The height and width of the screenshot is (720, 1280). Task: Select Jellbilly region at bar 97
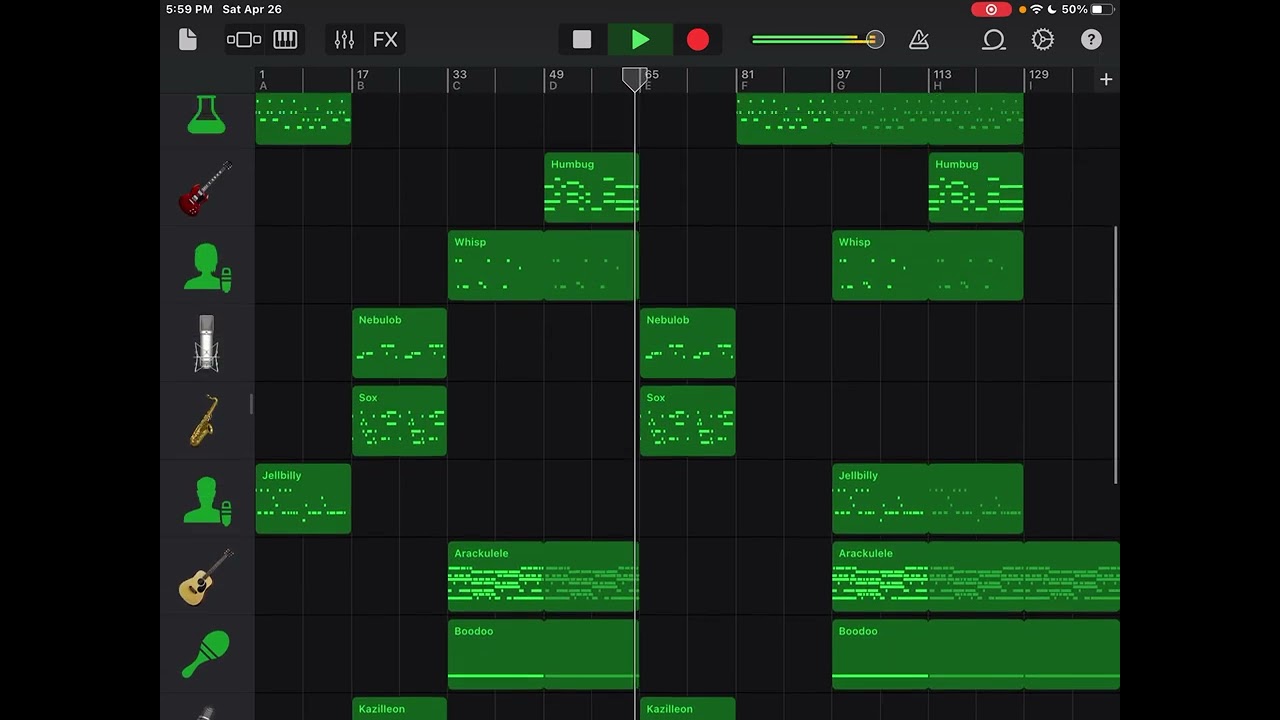(928, 499)
